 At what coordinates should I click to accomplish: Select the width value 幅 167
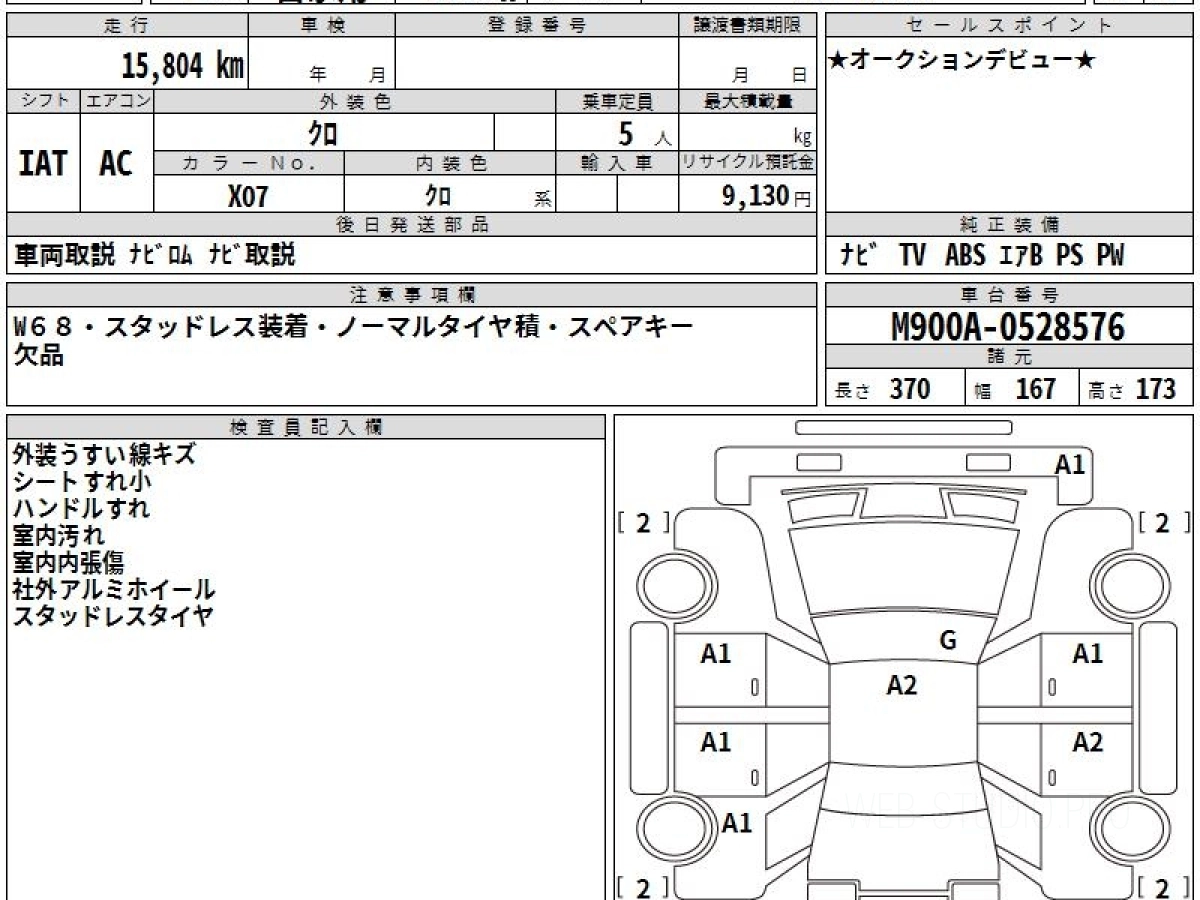[x=1016, y=389]
